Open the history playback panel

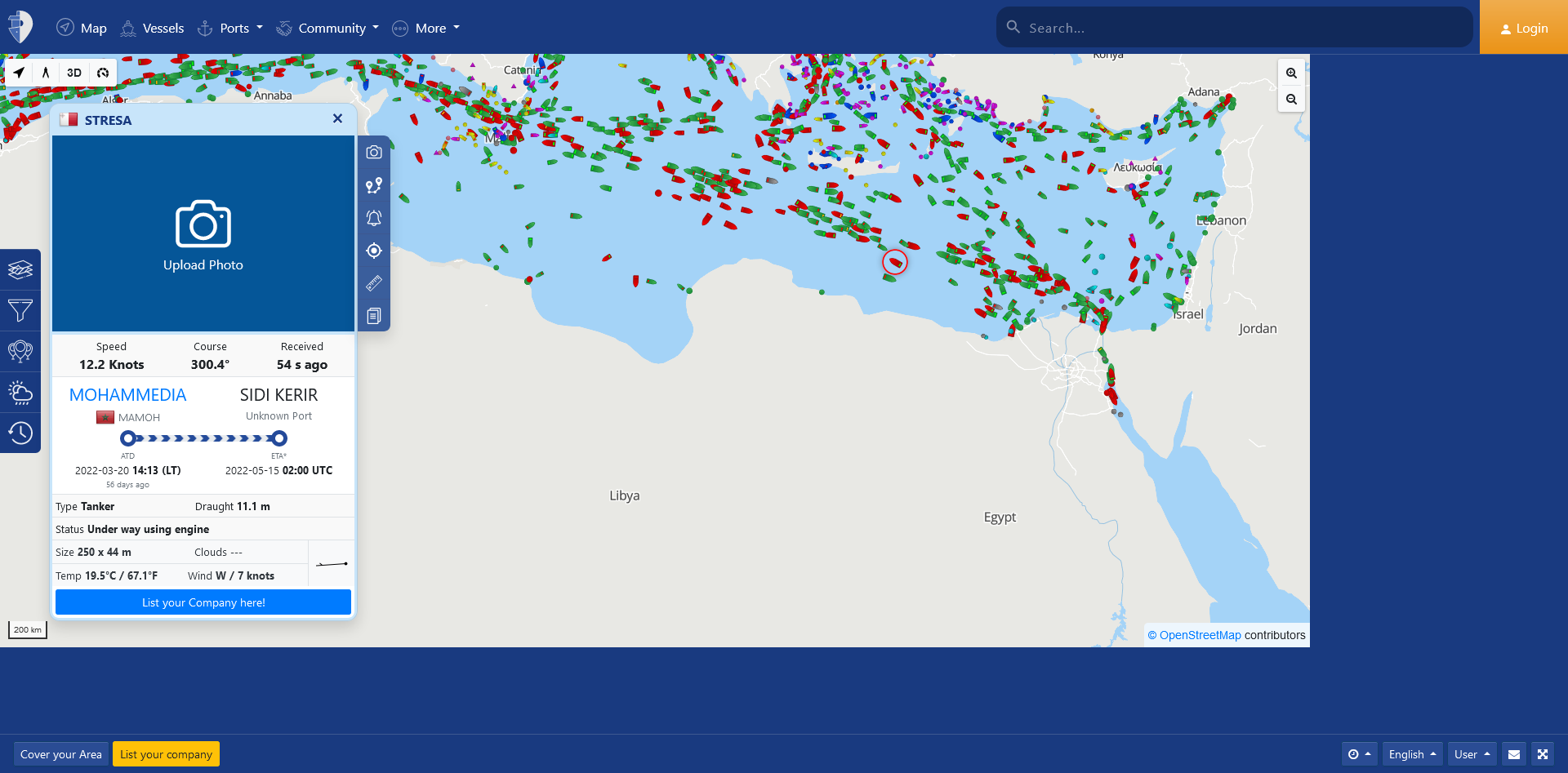pyautogui.click(x=20, y=433)
